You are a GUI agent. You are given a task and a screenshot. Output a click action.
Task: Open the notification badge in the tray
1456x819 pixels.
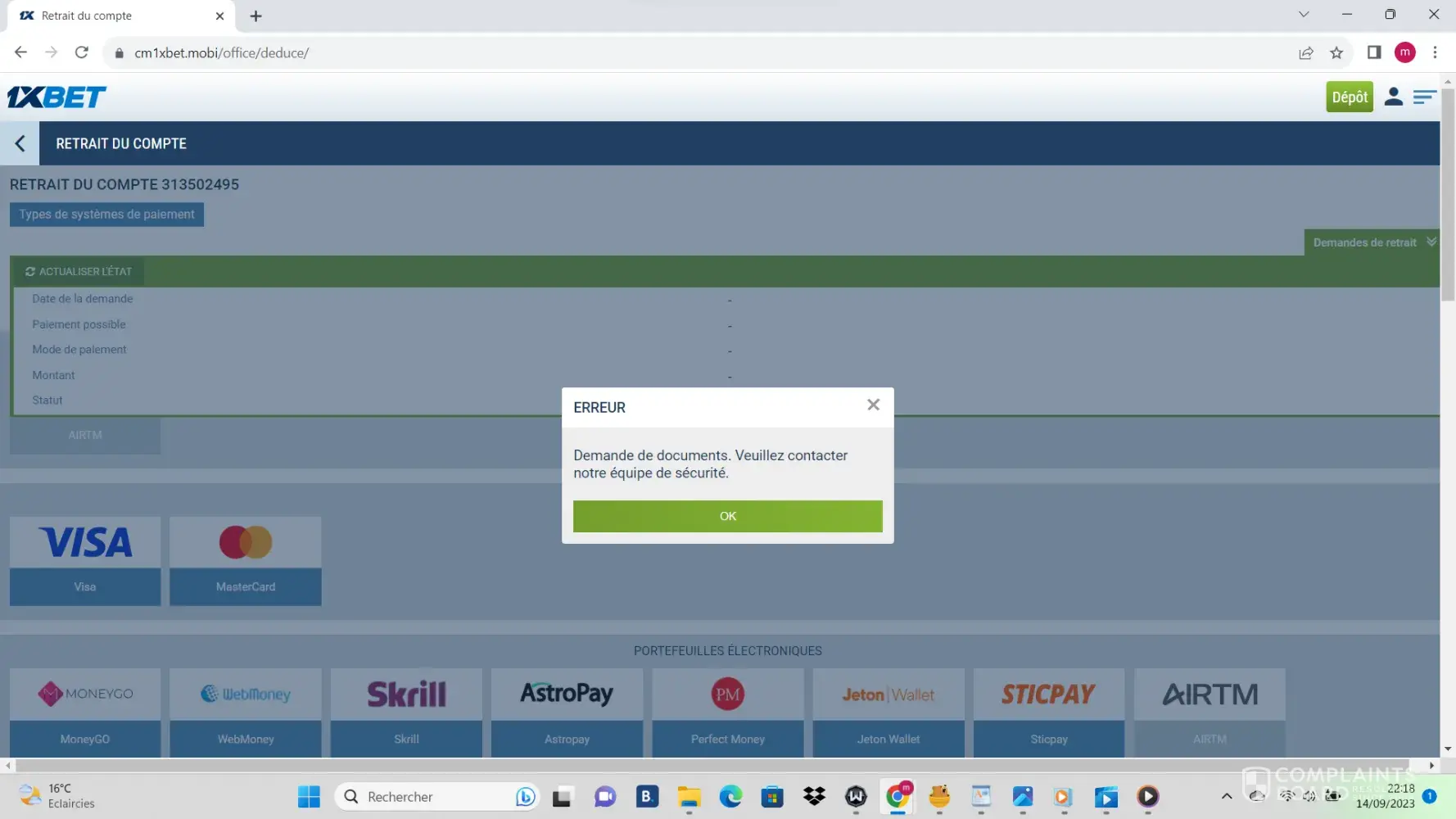[1430, 796]
